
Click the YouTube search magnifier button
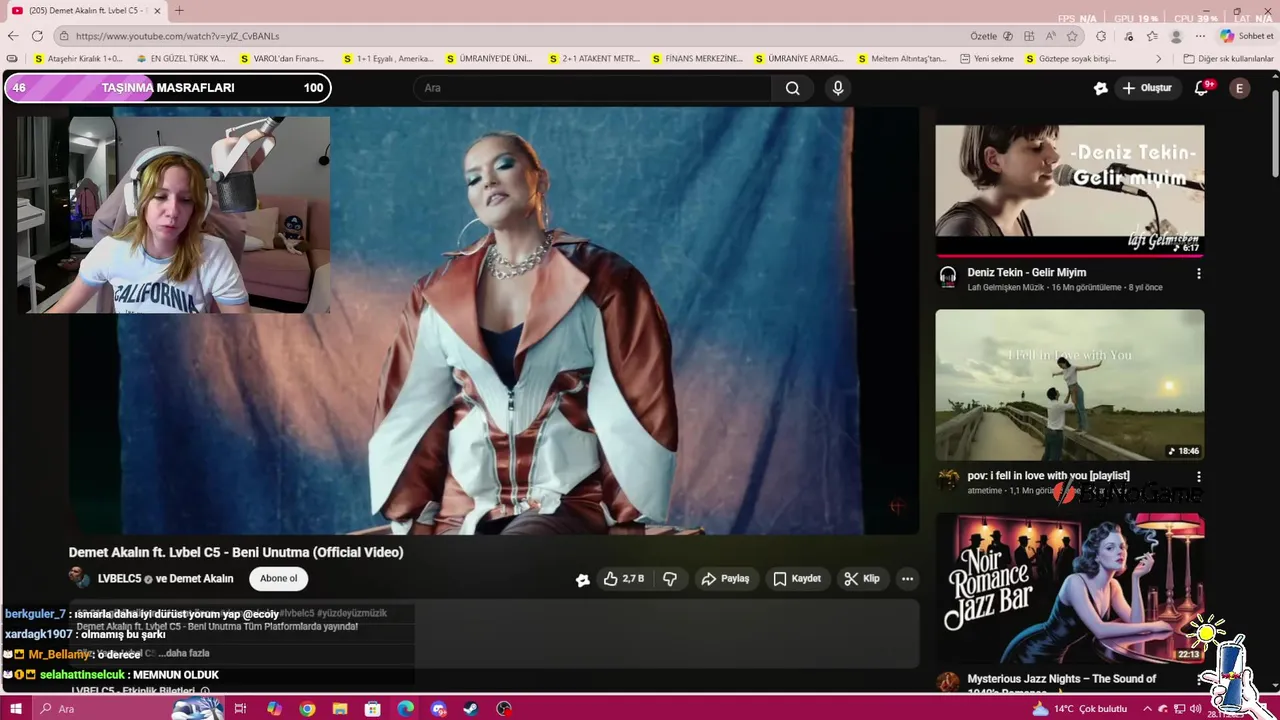coord(792,88)
